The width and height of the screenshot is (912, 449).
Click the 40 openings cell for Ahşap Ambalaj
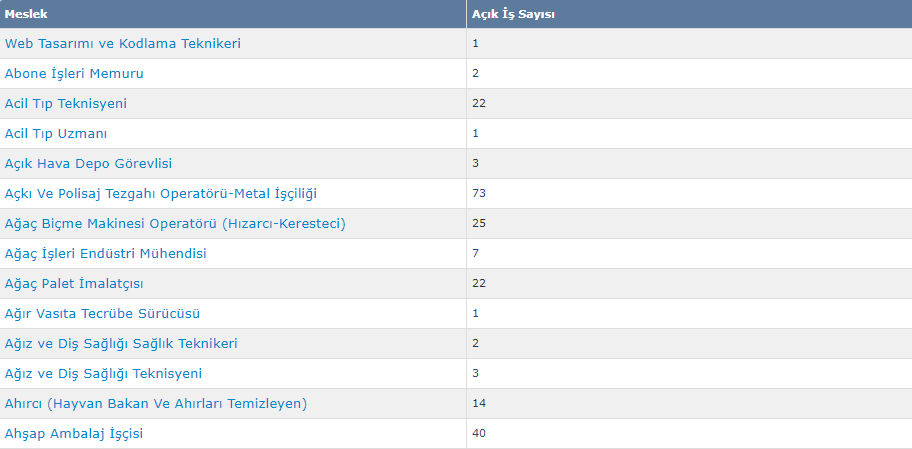689,434
